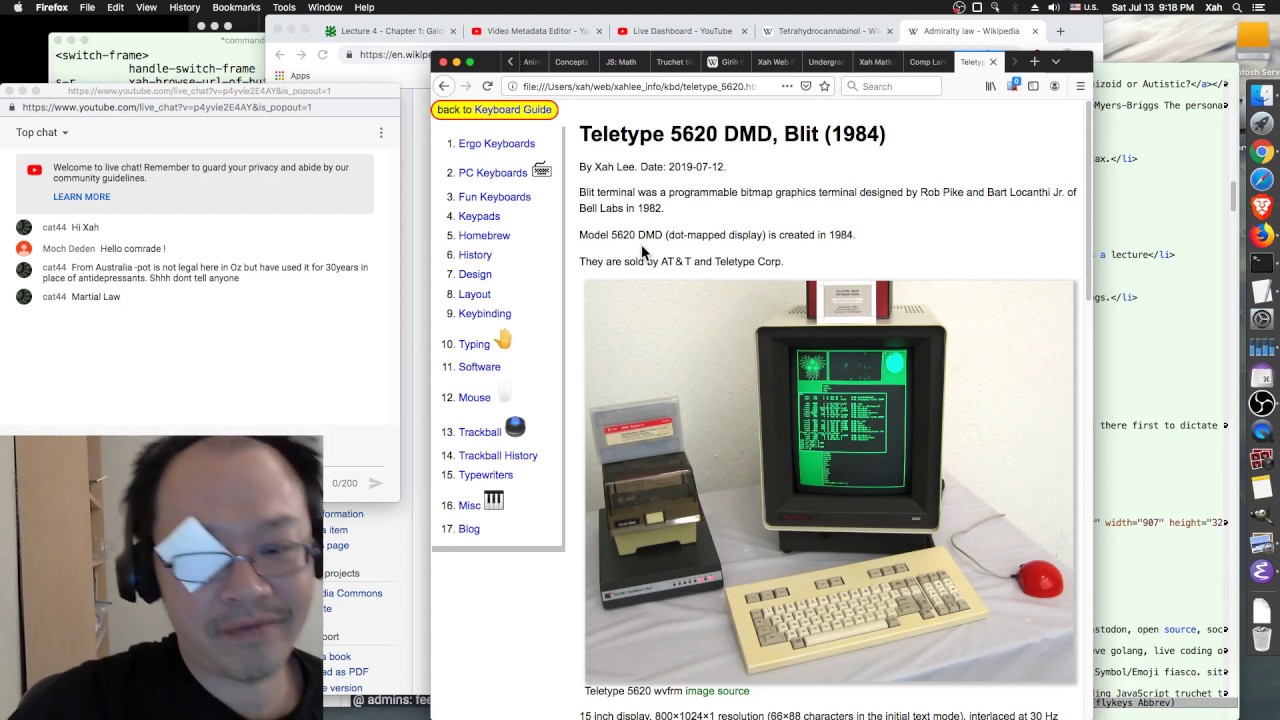Open Firefox Library icon in toolbar
This screenshot has height=720, width=1280.
pyautogui.click(x=991, y=86)
